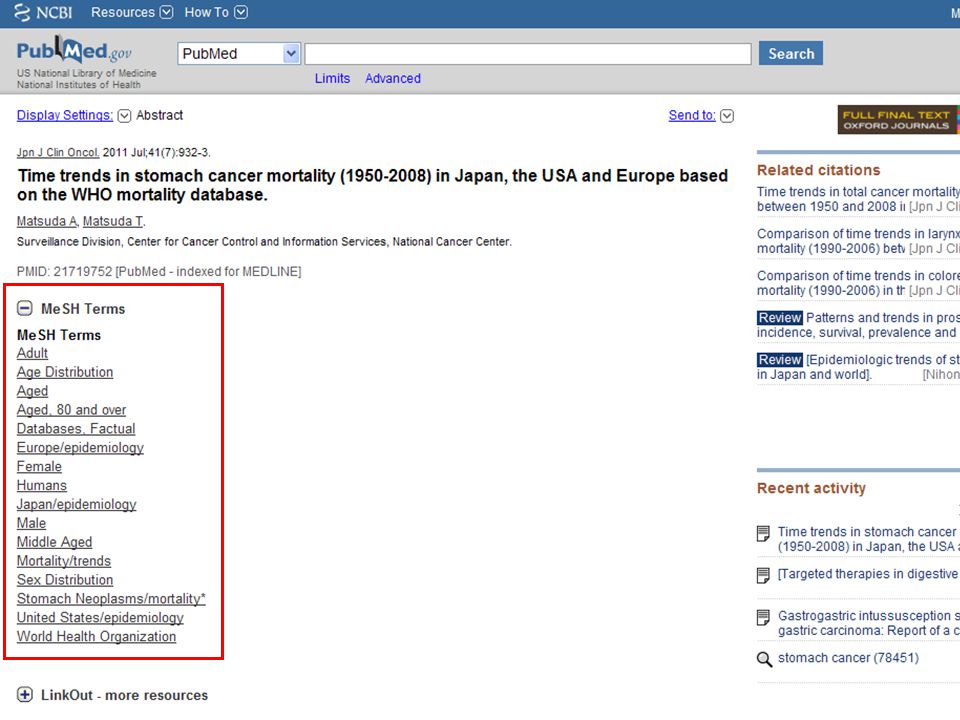Open the Advanced search link
This screenshot has width=960, height=720.
(x=393, y=78)
